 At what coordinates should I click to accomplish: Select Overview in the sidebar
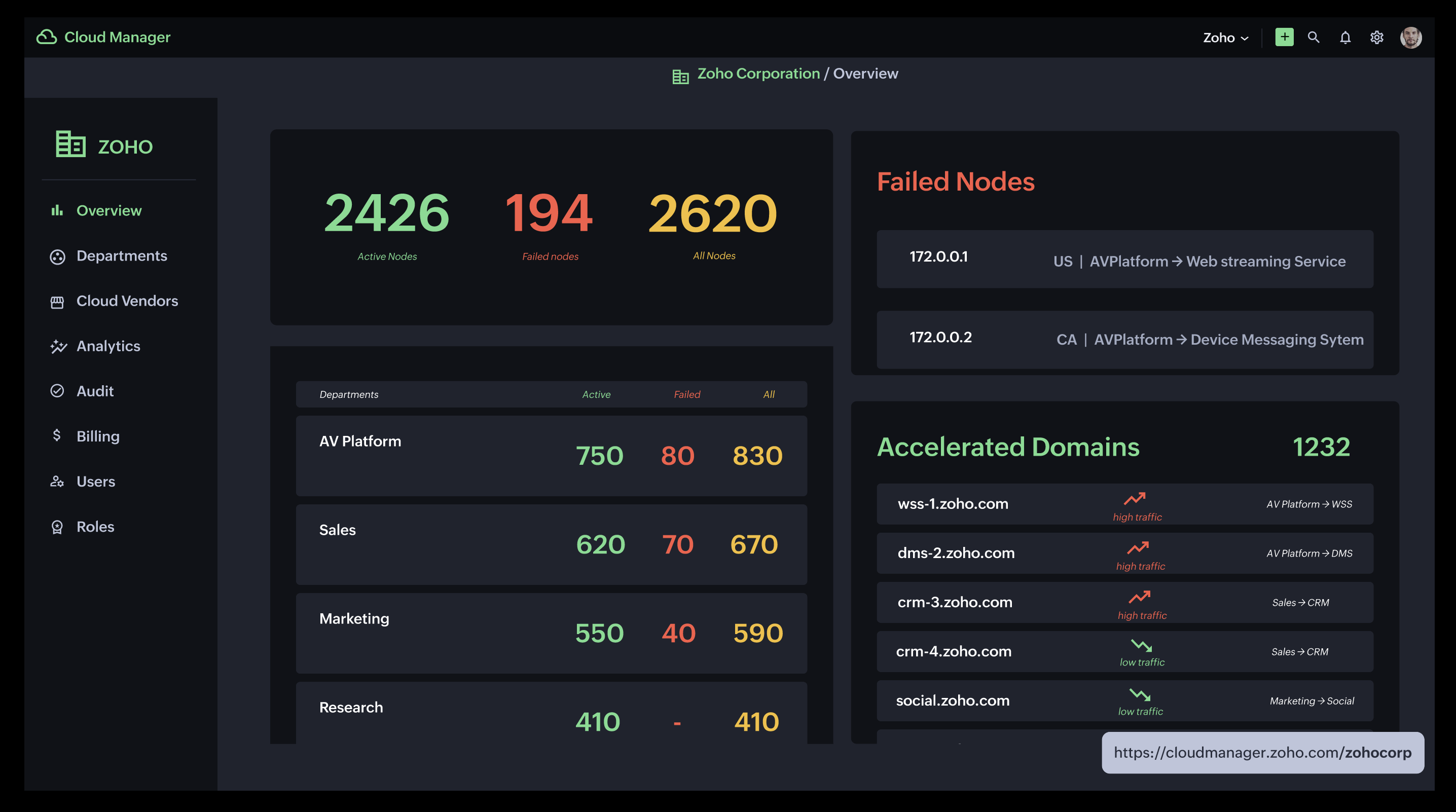[109, 210]
